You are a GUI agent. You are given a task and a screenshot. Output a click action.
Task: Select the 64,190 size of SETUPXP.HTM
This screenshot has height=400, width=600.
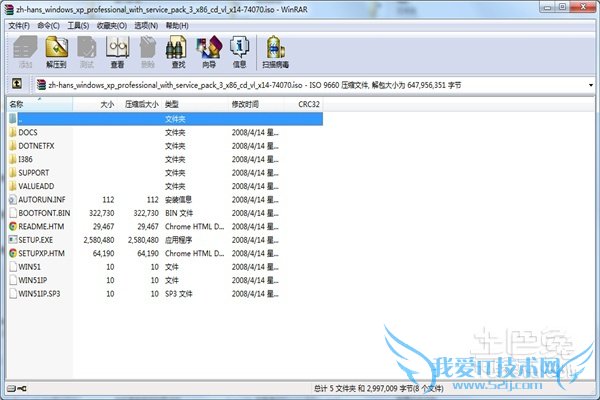click(x=103, y=253)
